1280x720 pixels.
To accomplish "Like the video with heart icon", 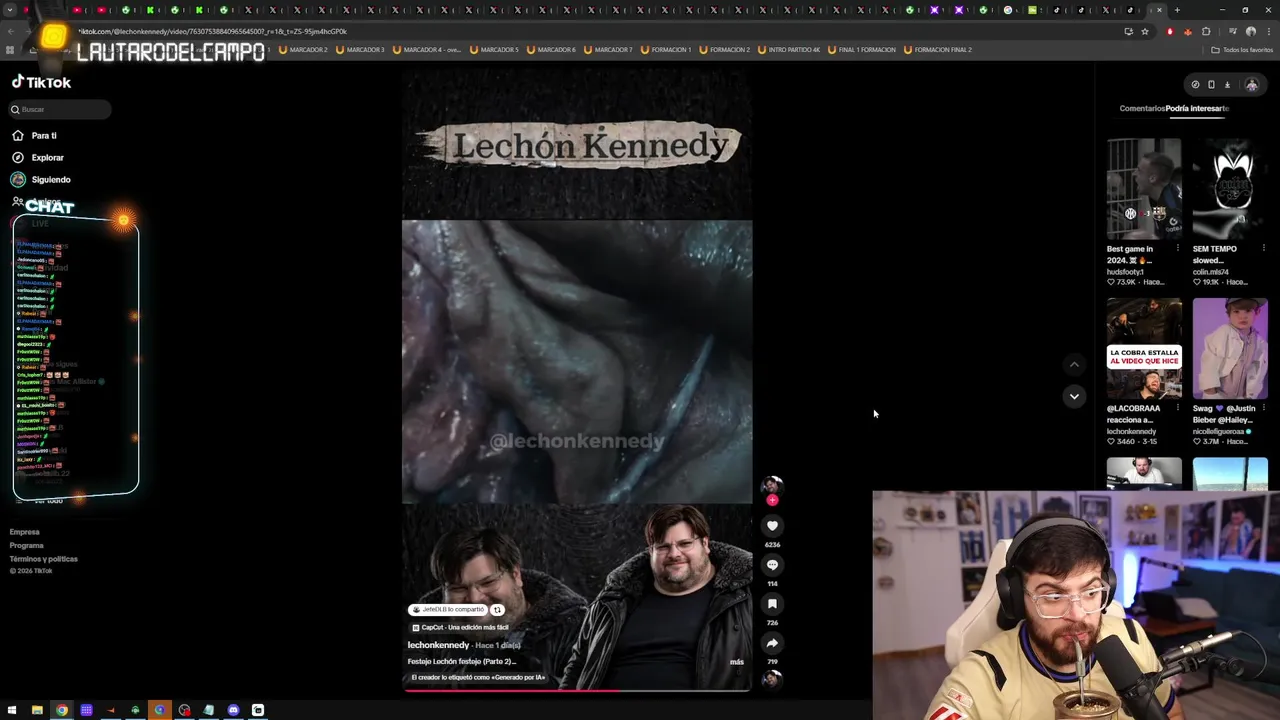I will tap(772, 525).
